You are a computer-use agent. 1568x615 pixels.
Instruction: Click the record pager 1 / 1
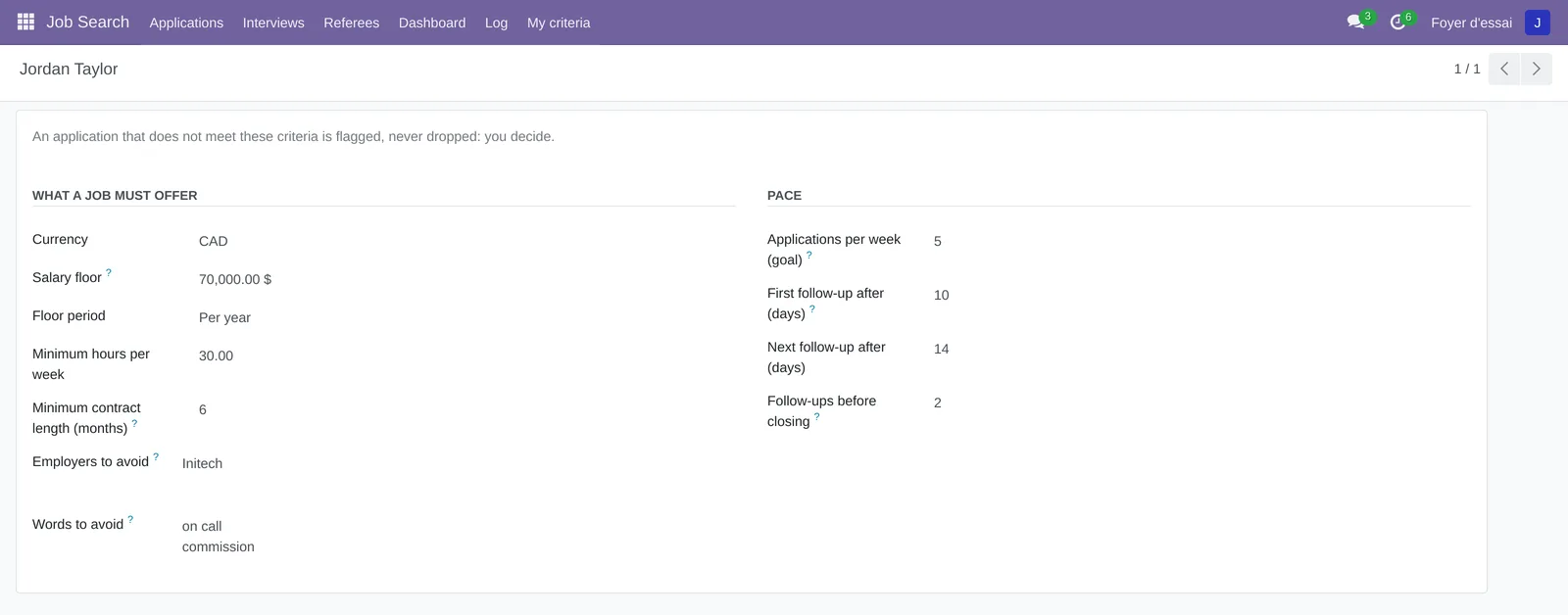pyautogui.click(x=1467, y=69)
